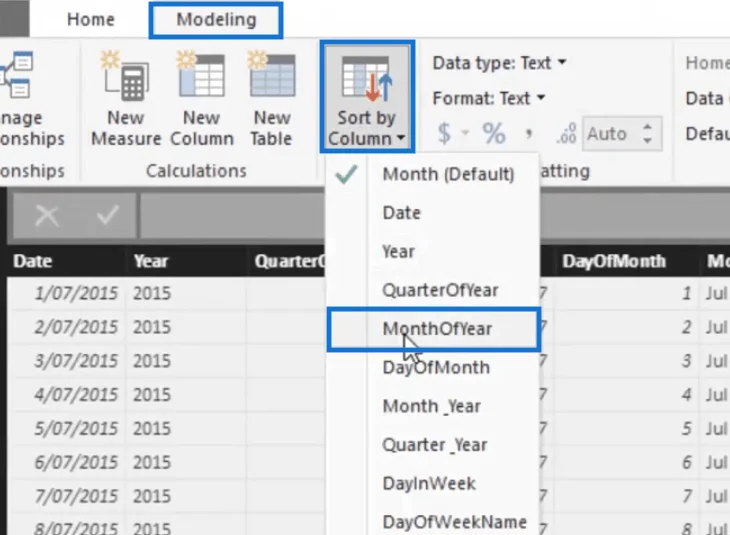730x535 pixels.
Task: Apply currency format with dollar icon
Action: [445, 134]
